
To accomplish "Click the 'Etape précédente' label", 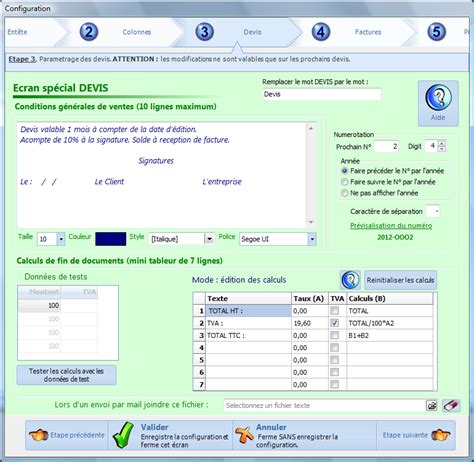I will 77,435.
